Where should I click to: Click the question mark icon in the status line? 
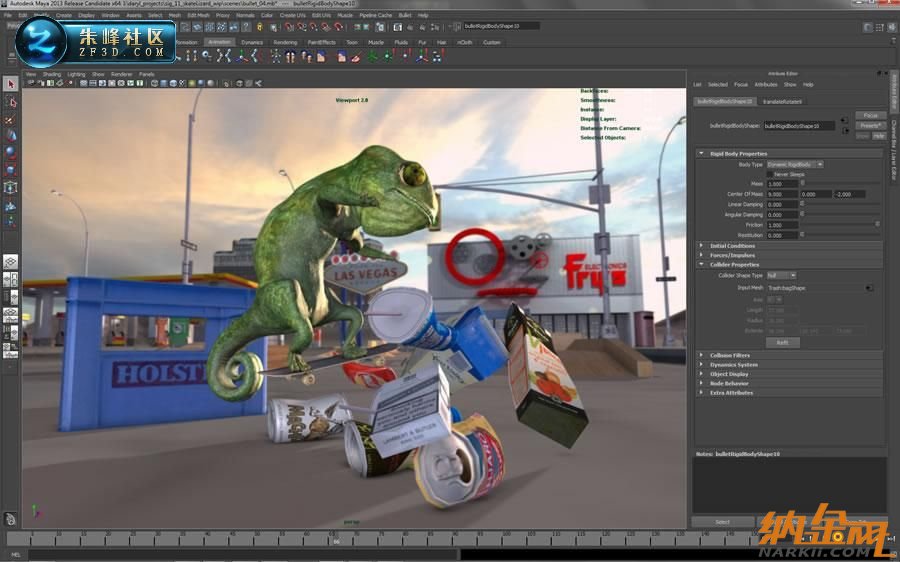(x=246, y=27)
